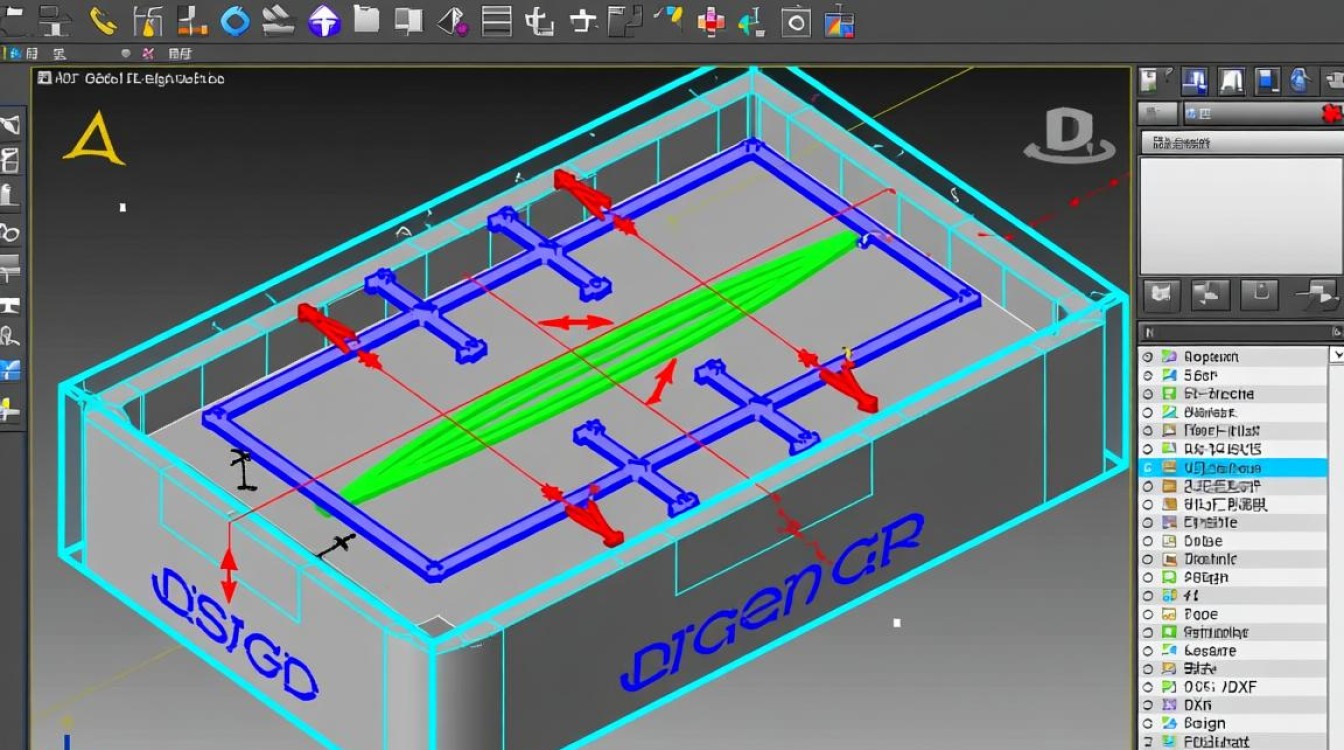Select the radio circle for Boign row
The width and height of the screenshot is (1344, 750).
pyautogui.click(x=1148, y=723)
